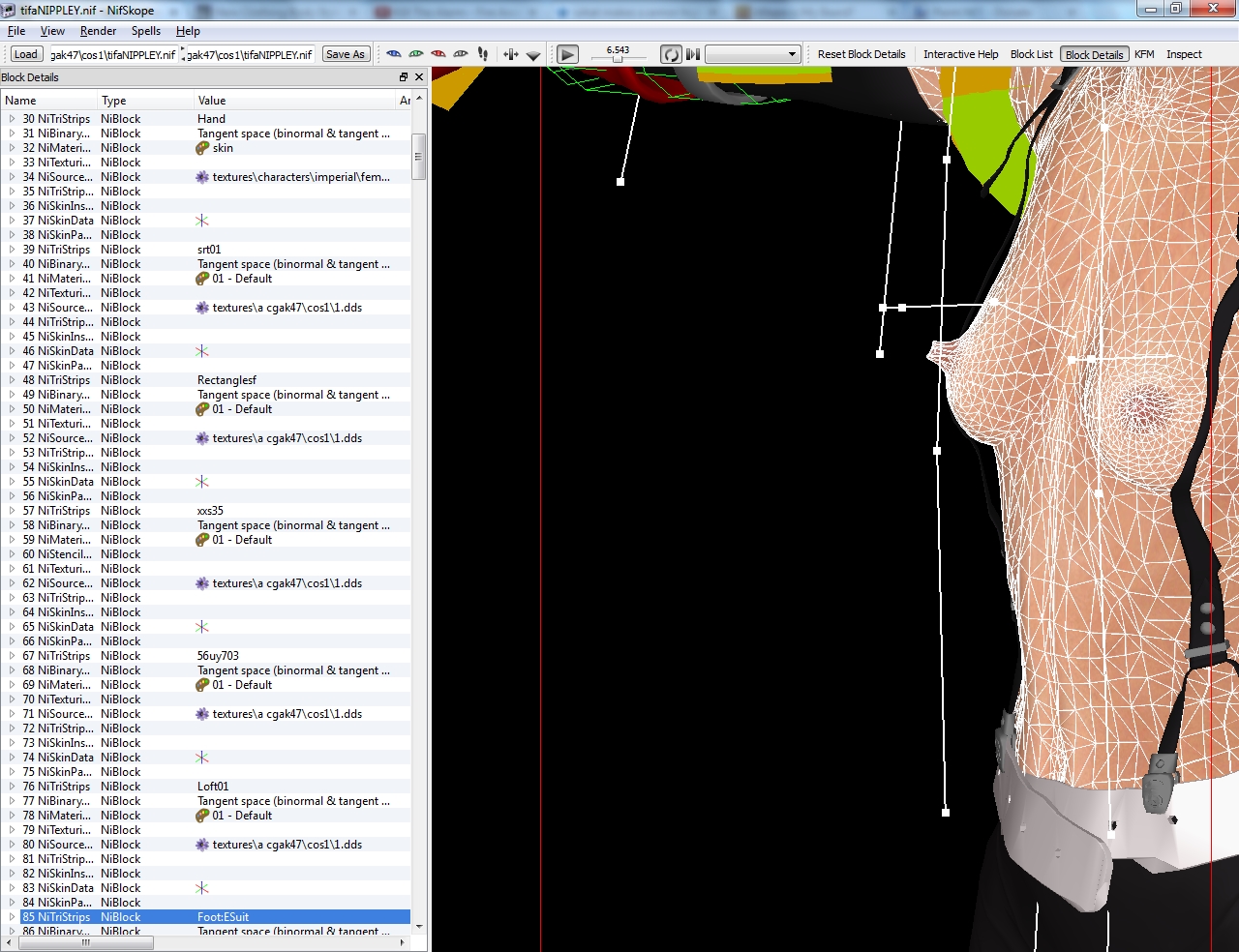
Task: Click the arrows between the two file fields
Action: 182,54
